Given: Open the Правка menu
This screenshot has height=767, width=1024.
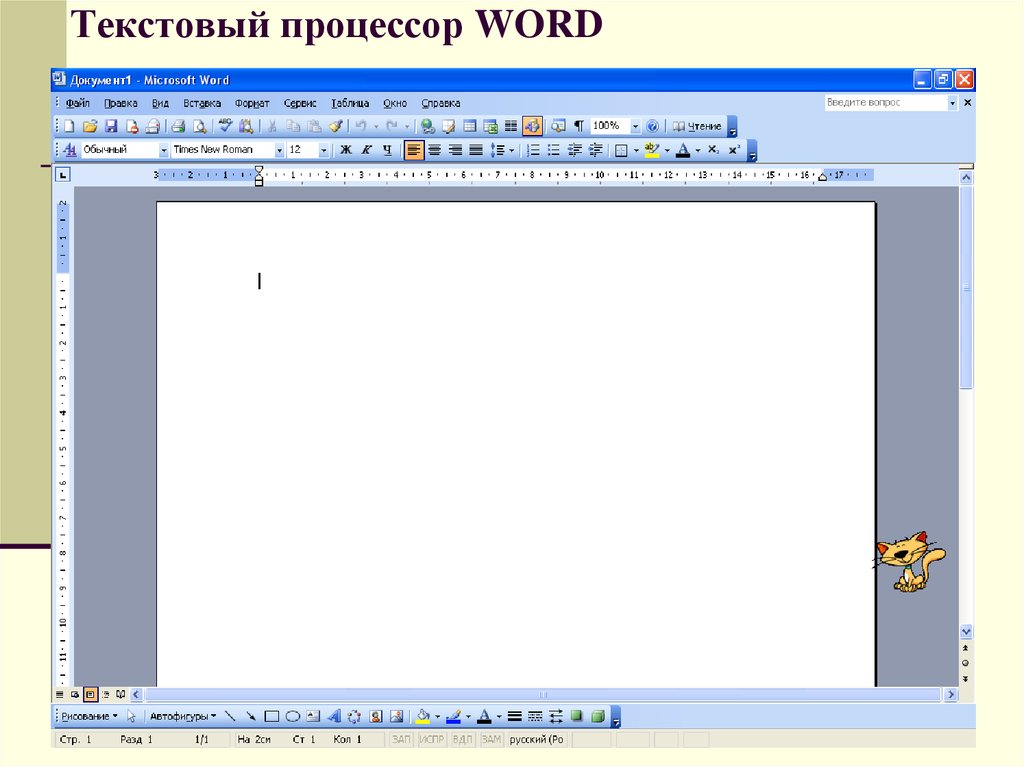Looking at the screenshot, I should (x=121, y=103).
